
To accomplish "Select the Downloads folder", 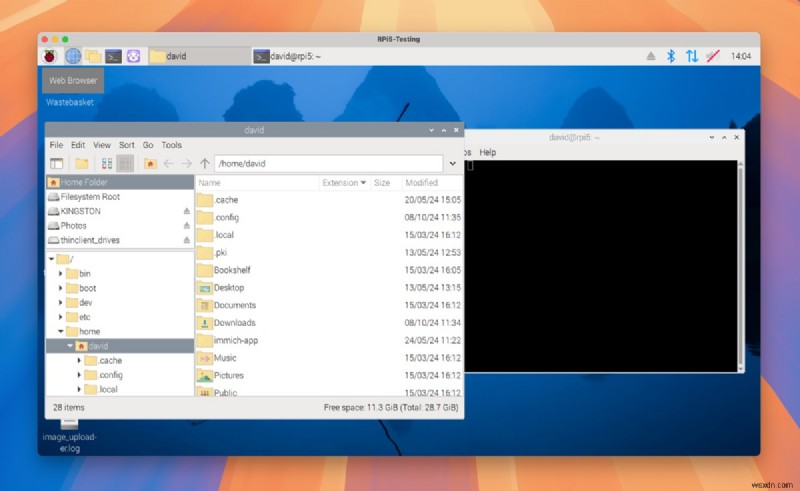I will click(x=329, y=323).
